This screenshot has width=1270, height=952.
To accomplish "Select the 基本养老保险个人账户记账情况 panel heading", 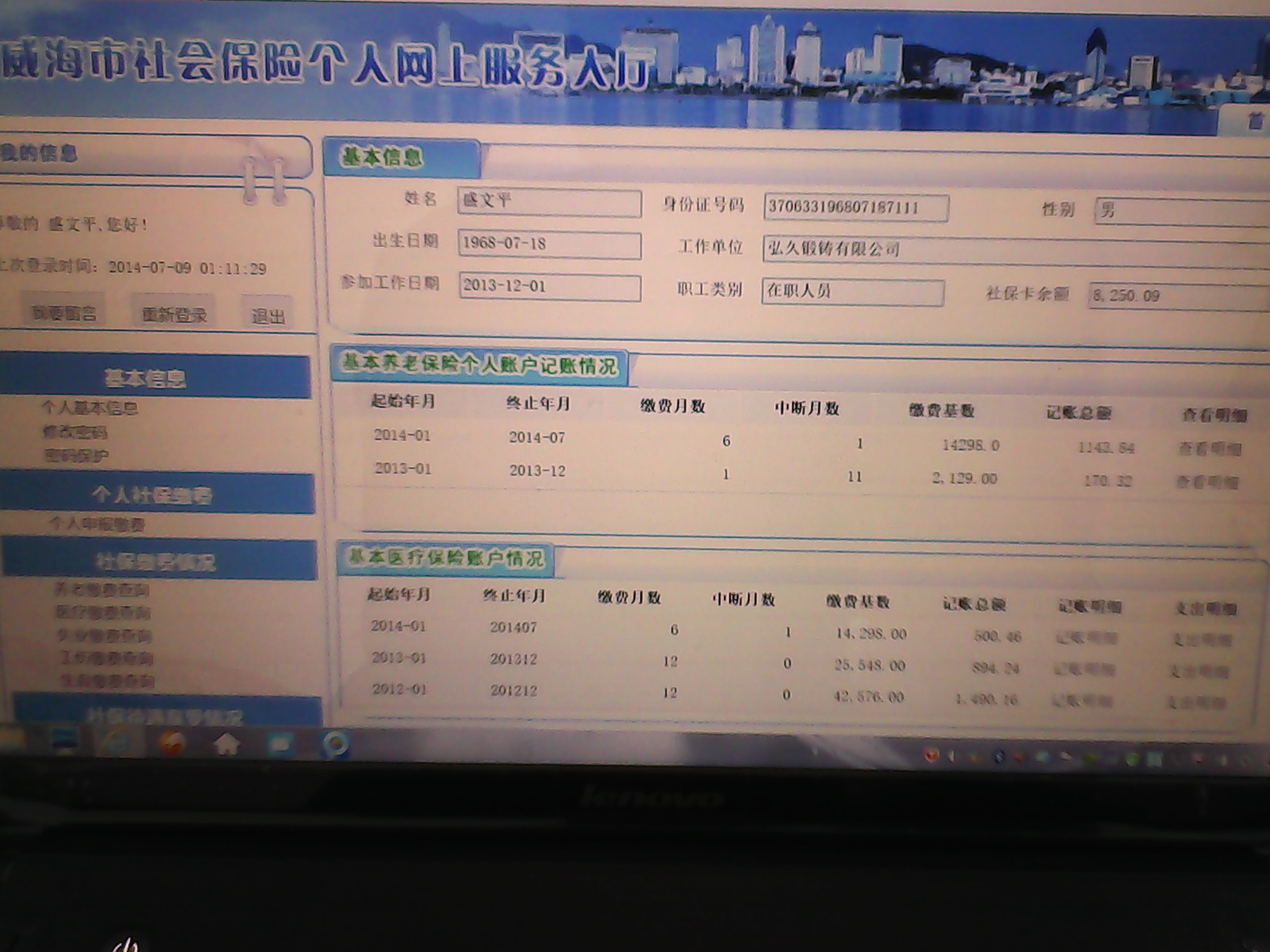I will 479,365.
